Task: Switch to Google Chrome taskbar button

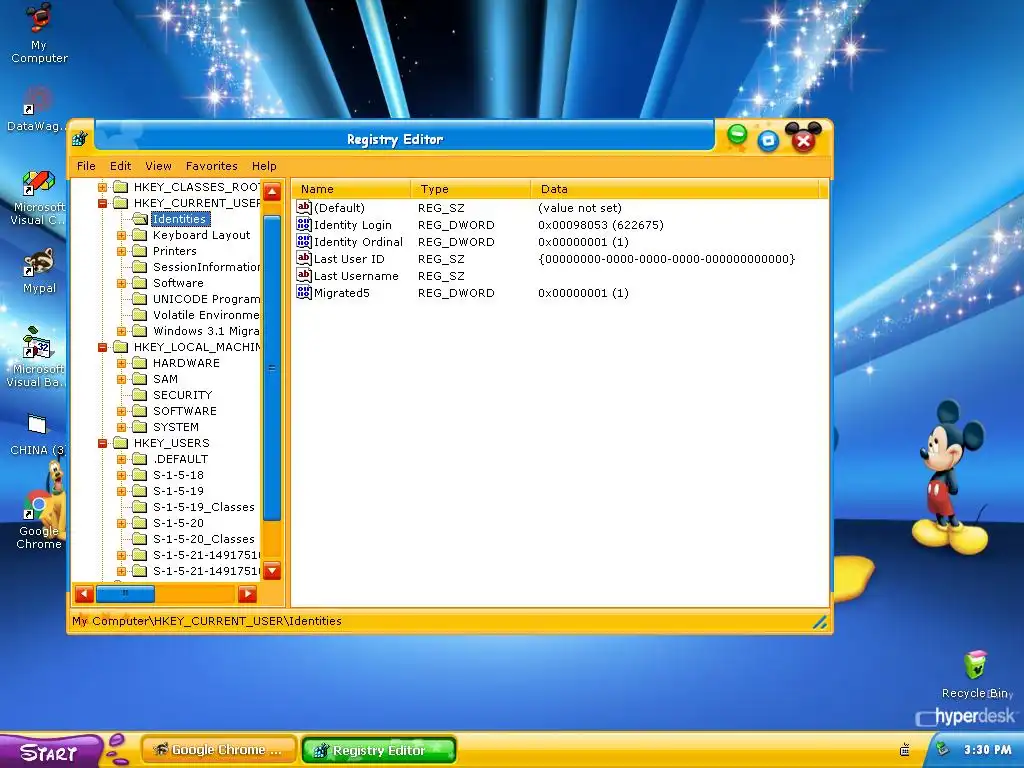Action: (218, 750)
